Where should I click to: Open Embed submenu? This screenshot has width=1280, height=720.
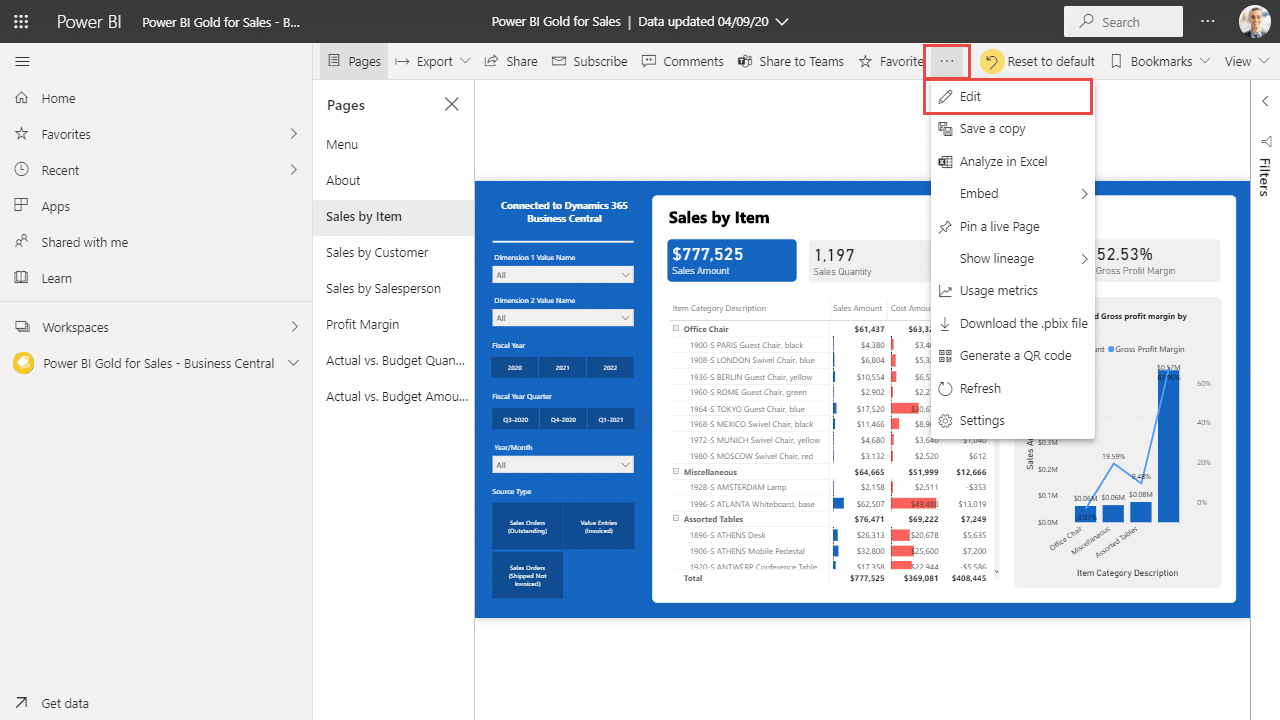coord(1013,194)
